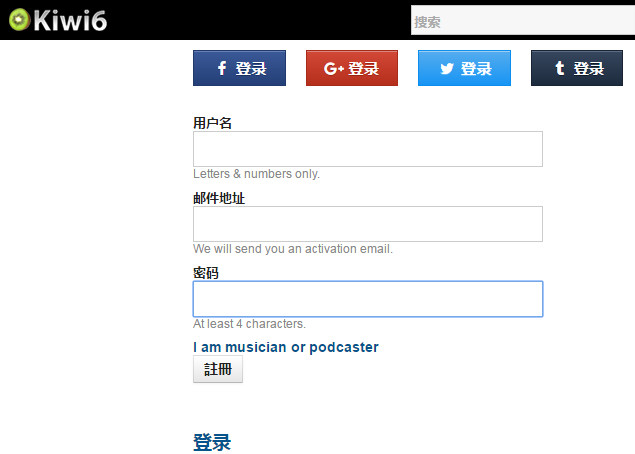Log in with the Twitter button

[465, 68]
